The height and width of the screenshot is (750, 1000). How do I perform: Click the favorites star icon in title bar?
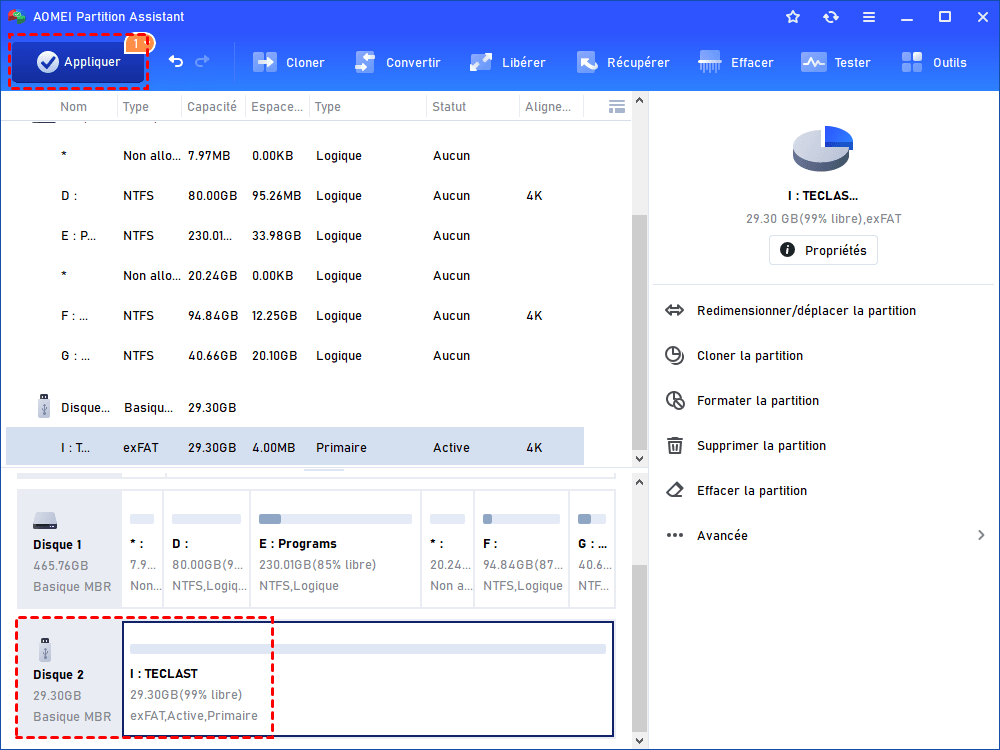[x=793, y=17]
